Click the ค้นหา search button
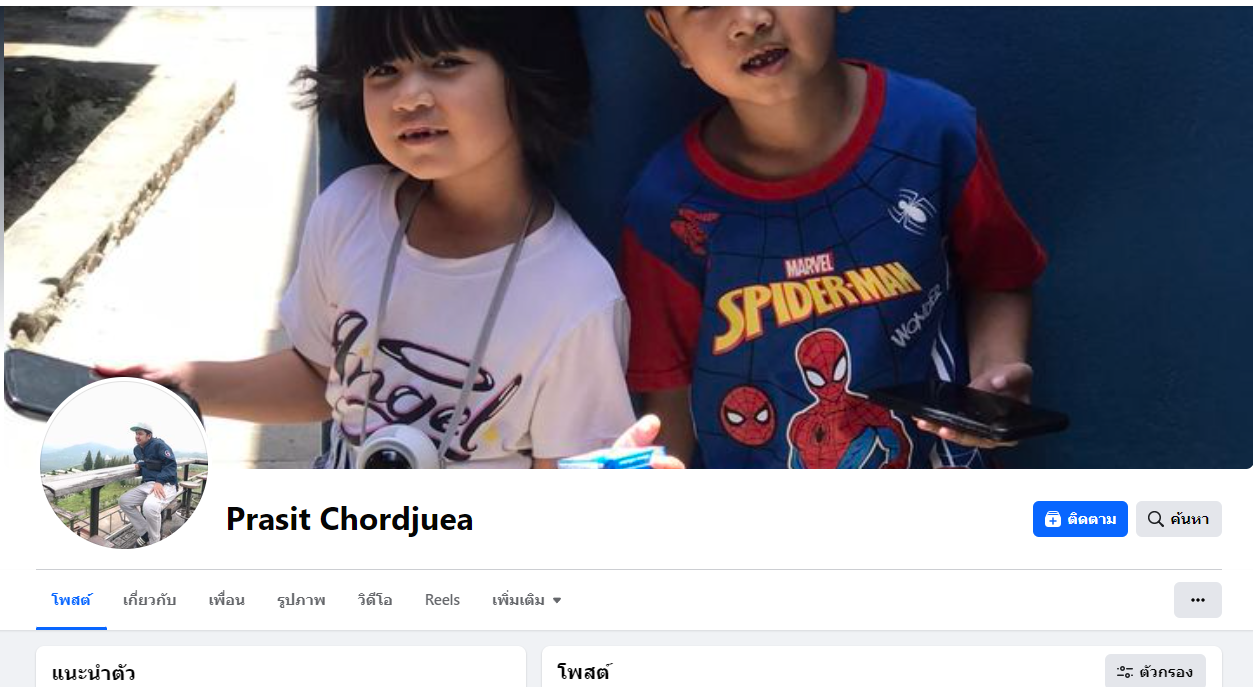 coord(1179,519)
